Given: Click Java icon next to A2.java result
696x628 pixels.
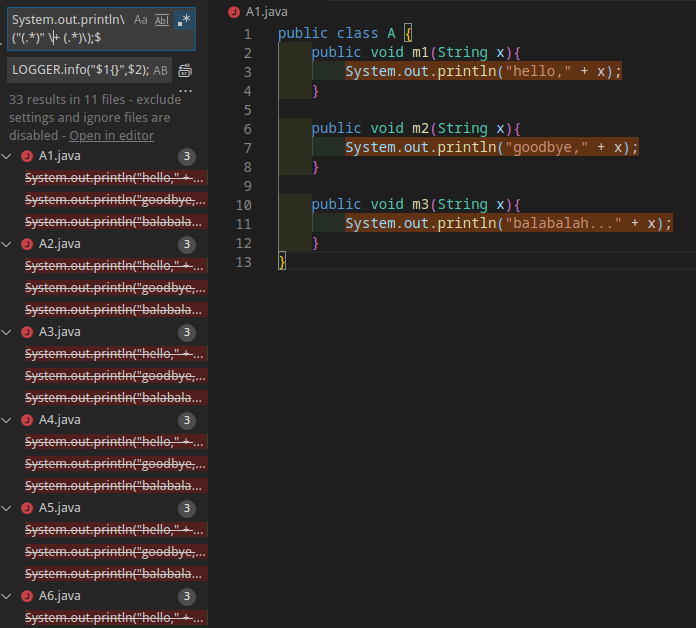Looking at the screenshot, I should tap(27, 244).
